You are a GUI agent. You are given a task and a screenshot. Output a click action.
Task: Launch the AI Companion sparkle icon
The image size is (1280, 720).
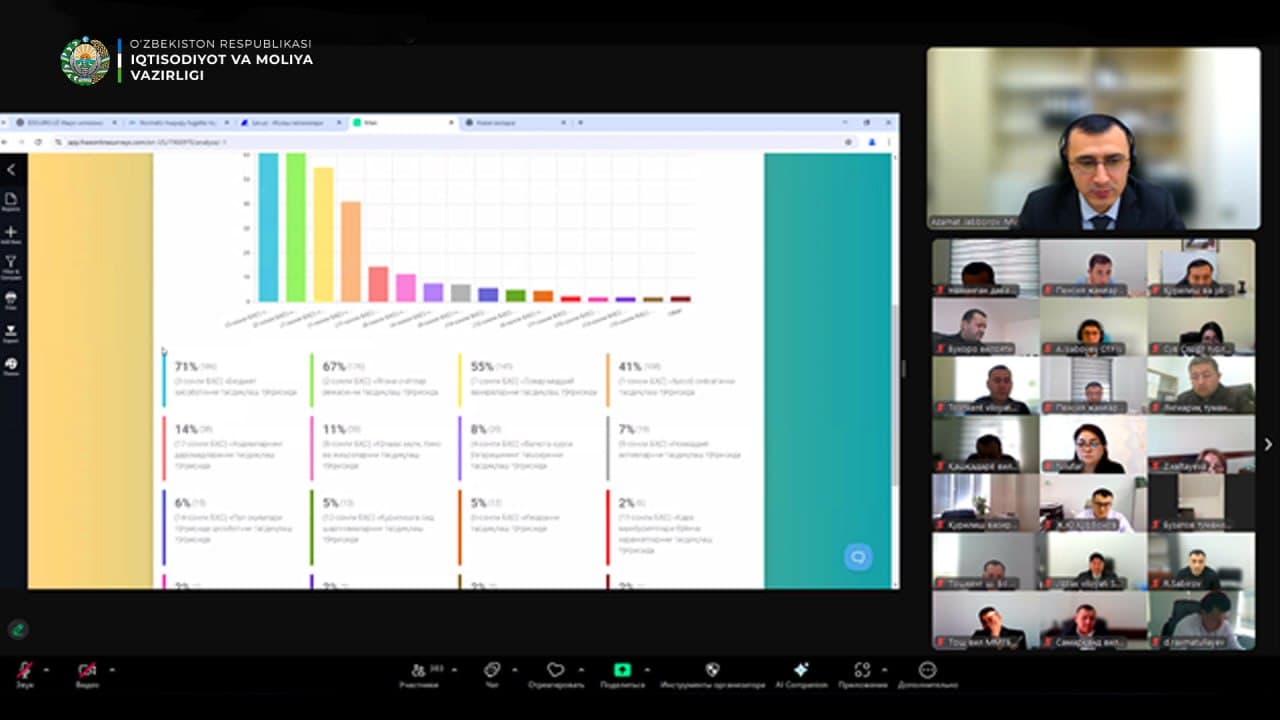800,670
